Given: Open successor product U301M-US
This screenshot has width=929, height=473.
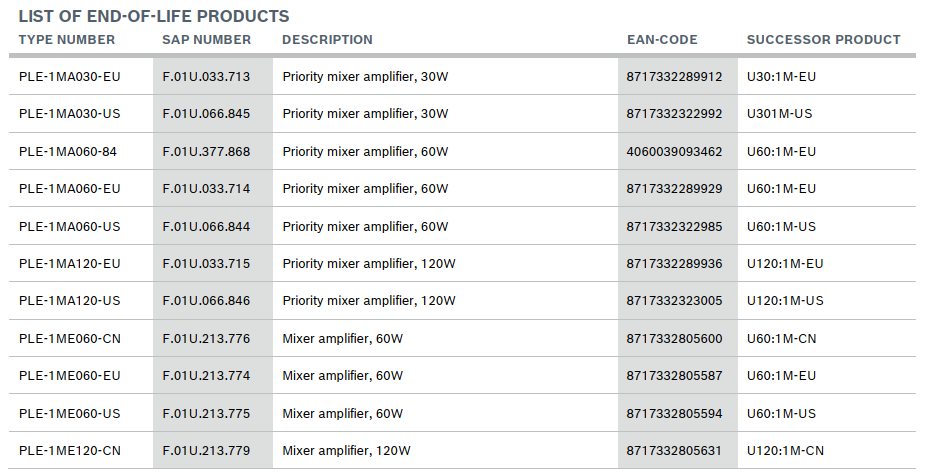Looking at the screenshot, I should [780, 114].
